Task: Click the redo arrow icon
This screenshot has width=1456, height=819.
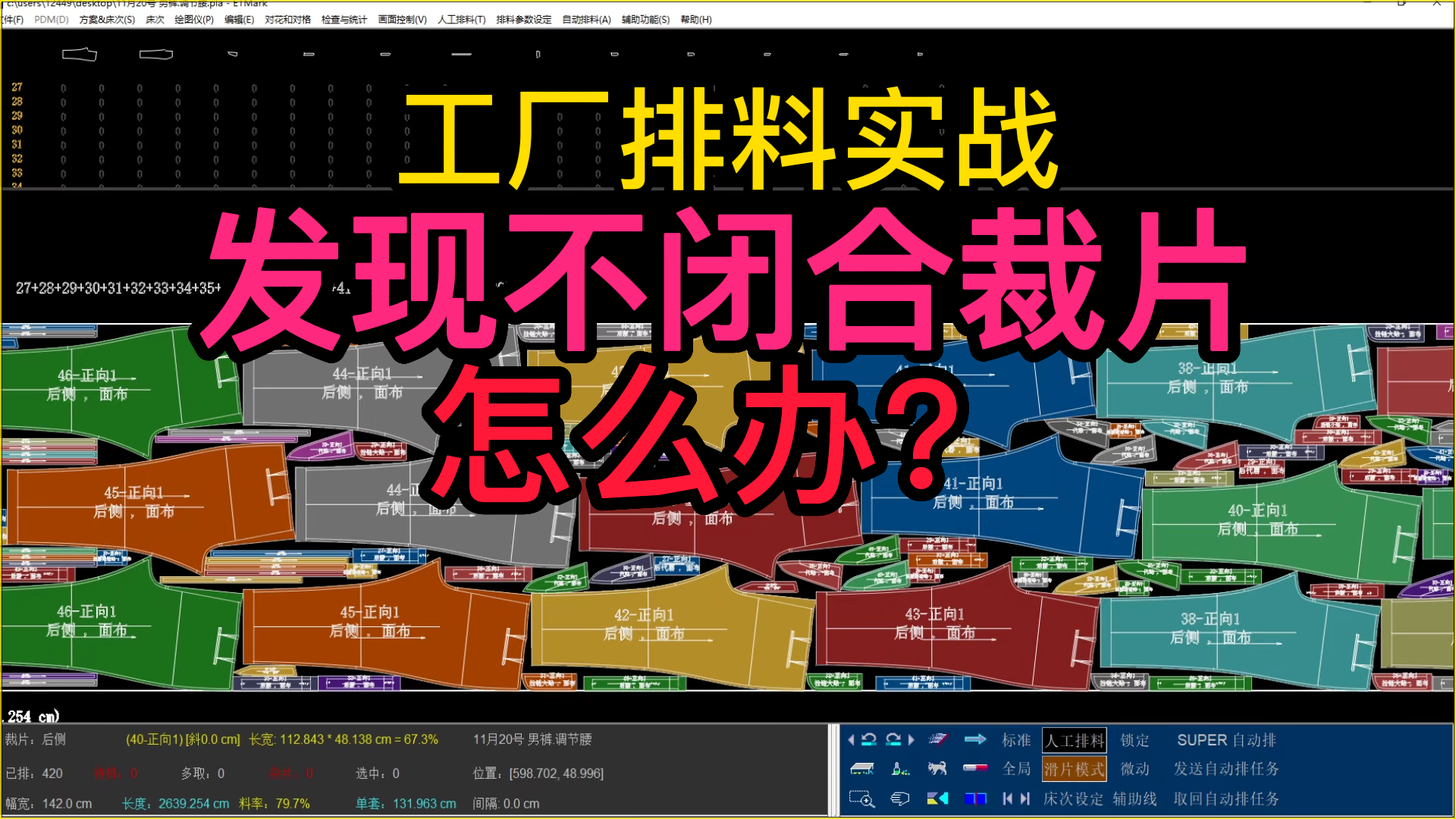Action: click(893, 739)
